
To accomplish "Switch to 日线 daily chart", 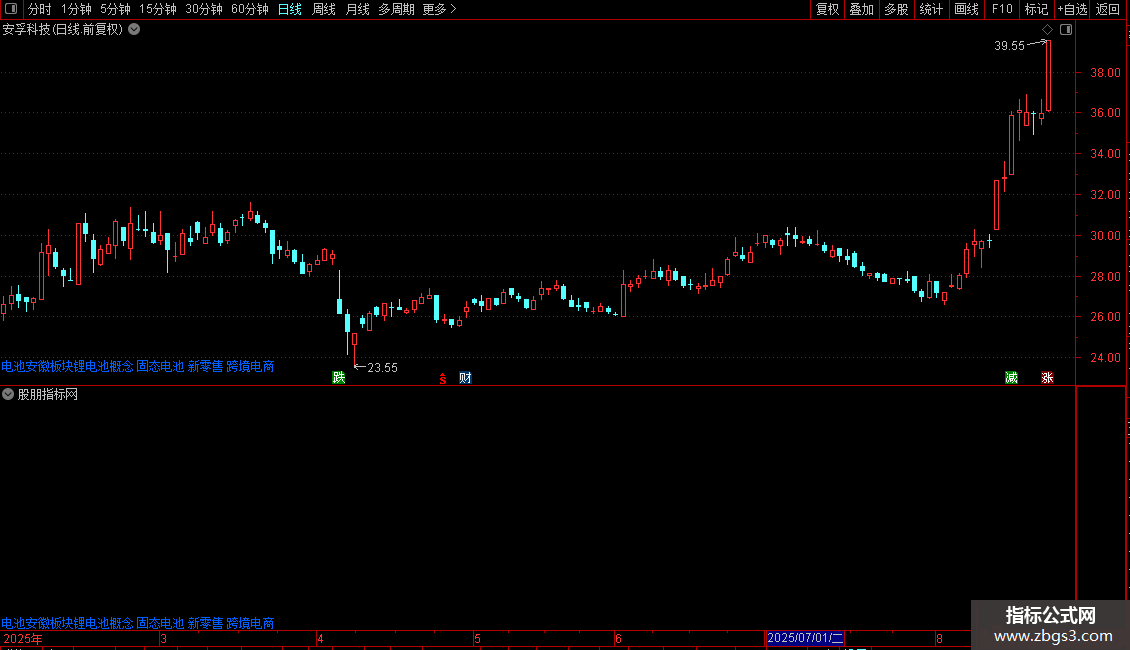I will coord(290,9).
